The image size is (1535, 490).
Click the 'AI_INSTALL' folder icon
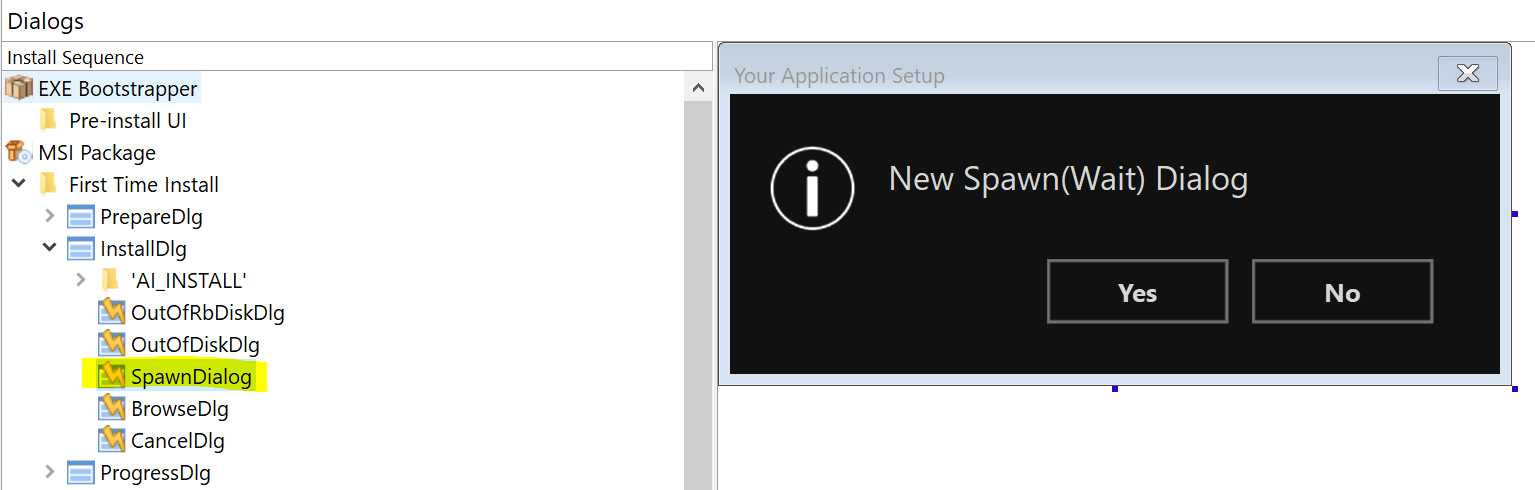[x=110, y=280]
